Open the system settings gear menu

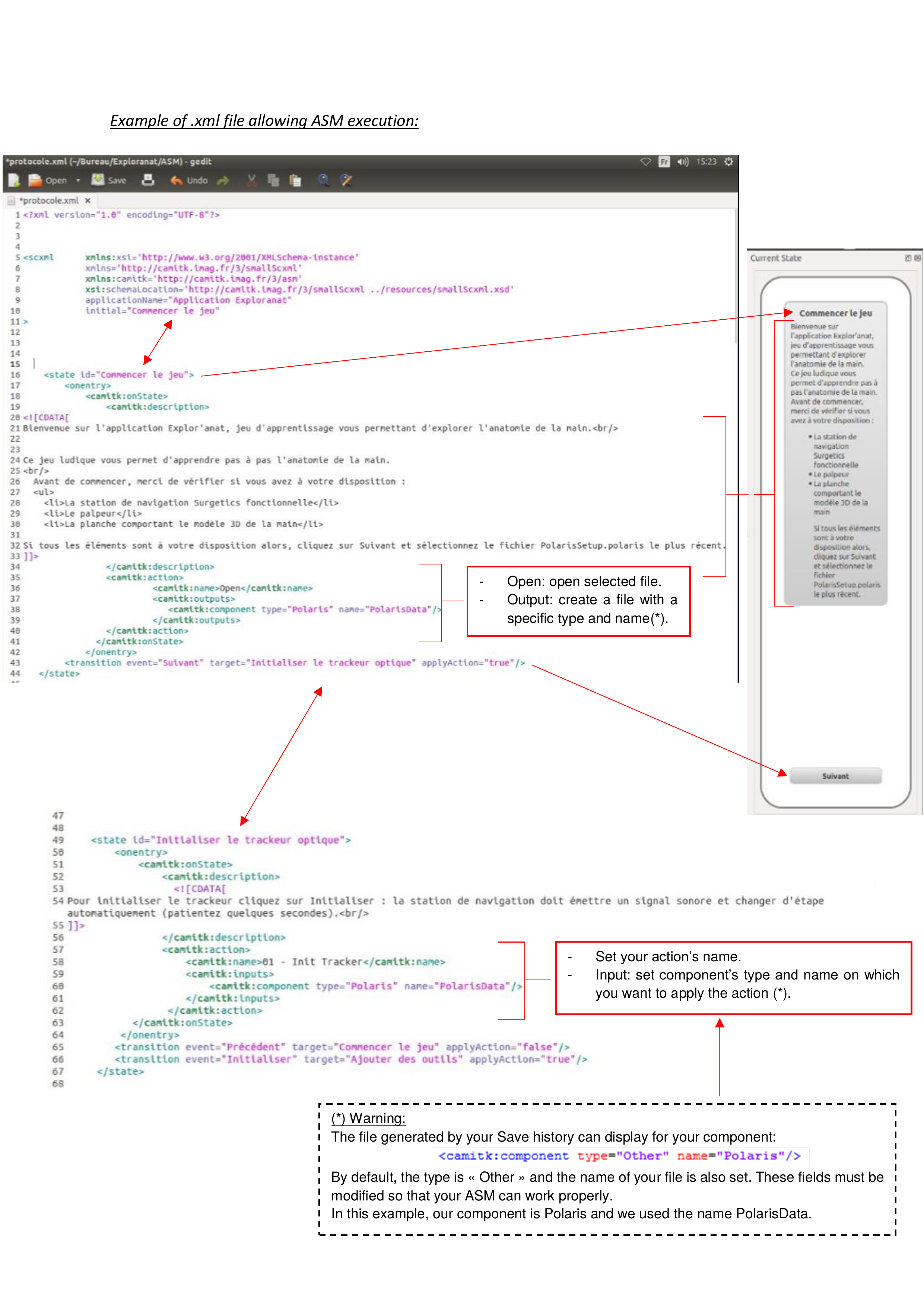(728, 162)
